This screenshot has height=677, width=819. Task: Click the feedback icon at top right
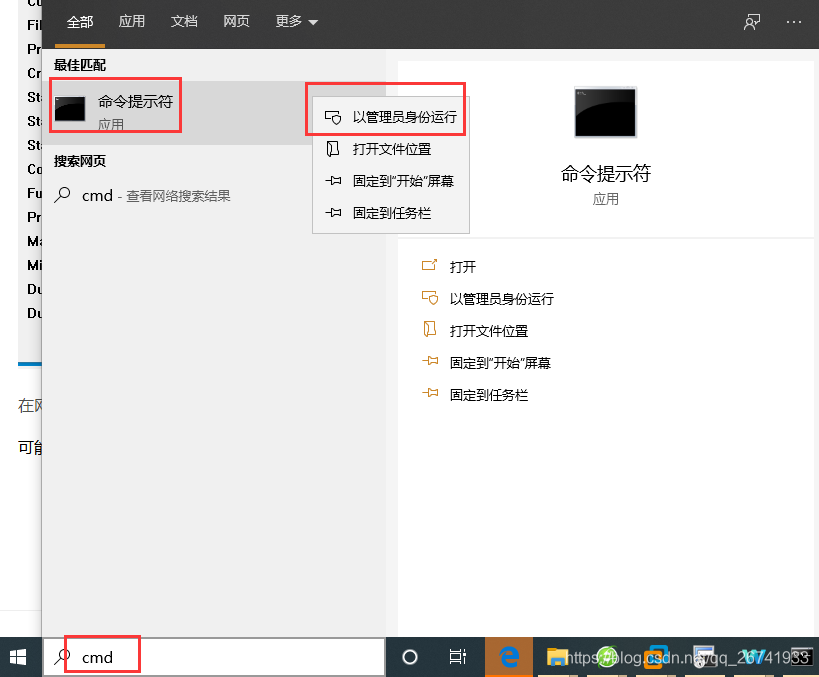pyautogui.click(x=751, y=21)
